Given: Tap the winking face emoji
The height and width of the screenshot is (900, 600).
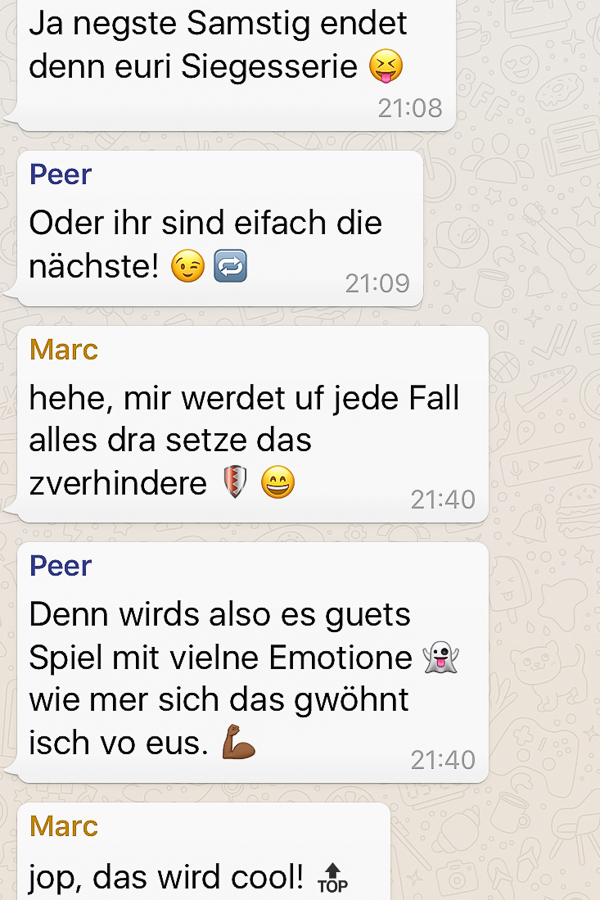Looking at the screenshot, I should click(188, 266).
